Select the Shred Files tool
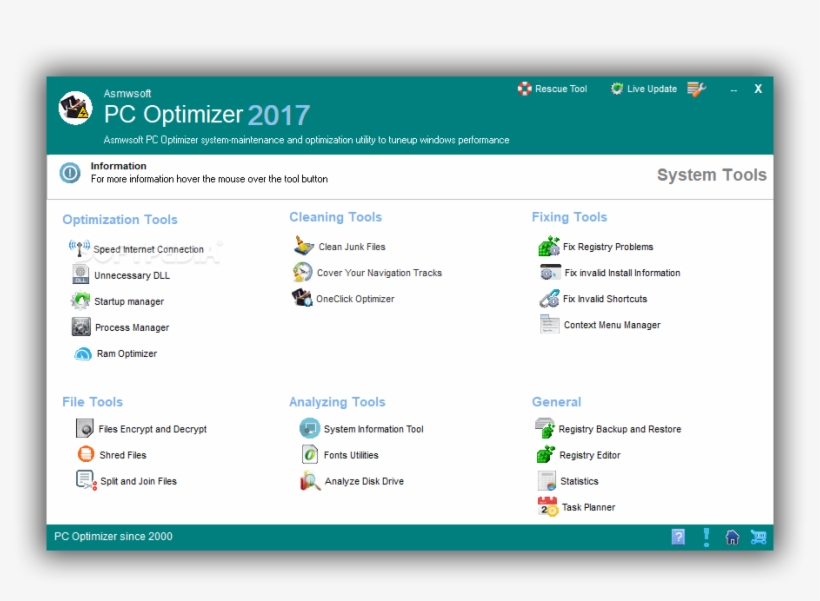 [120, 454]
